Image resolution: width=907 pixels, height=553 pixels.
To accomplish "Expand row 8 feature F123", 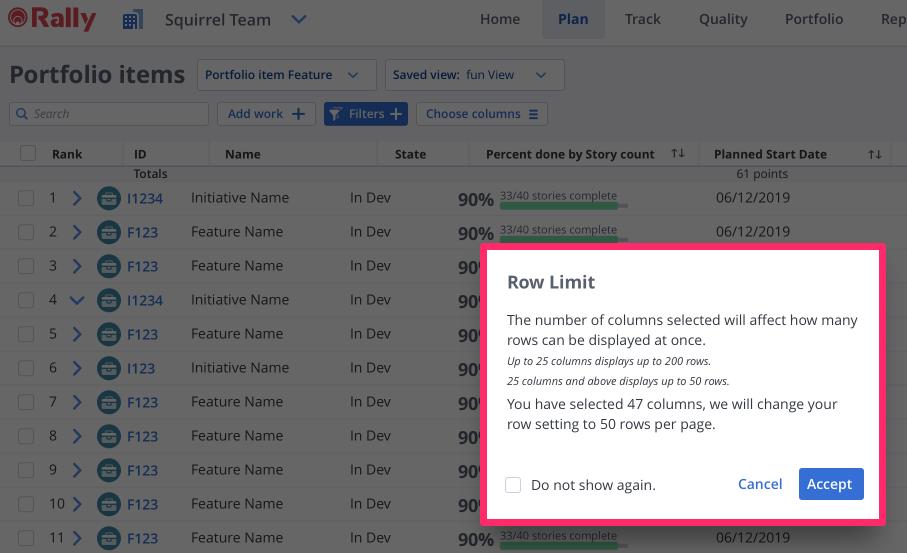I will coord(77,437).
